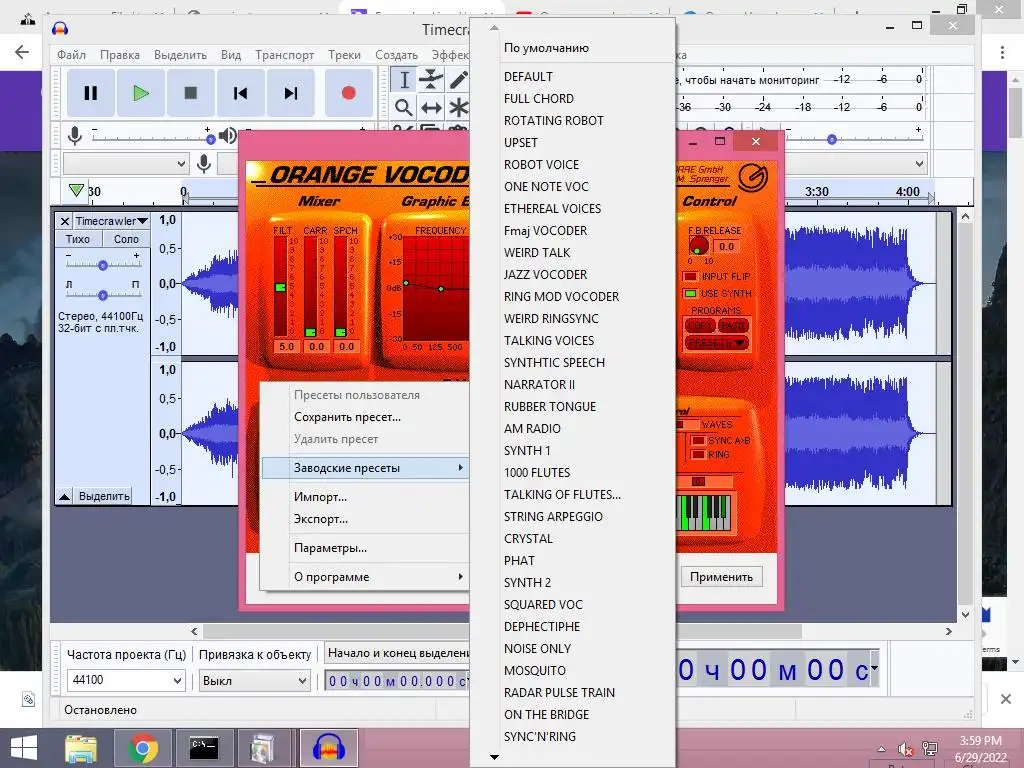Open the Файл menu

71,55
